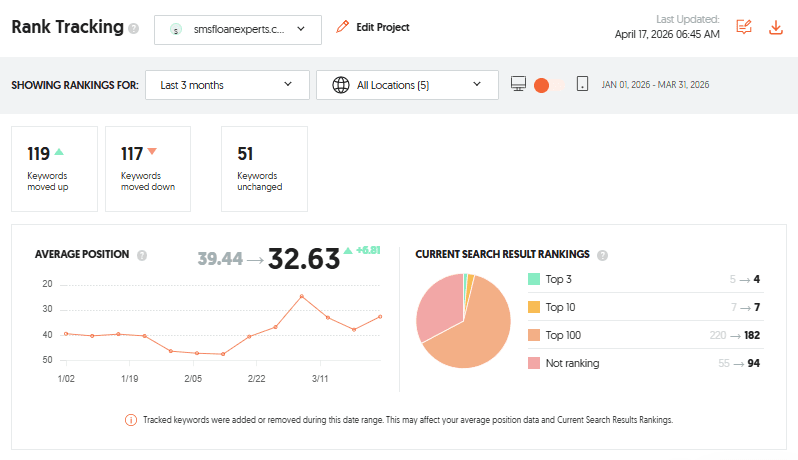Click the globe icon in the locations selector
798x460 pixels.
click(340, 85)
